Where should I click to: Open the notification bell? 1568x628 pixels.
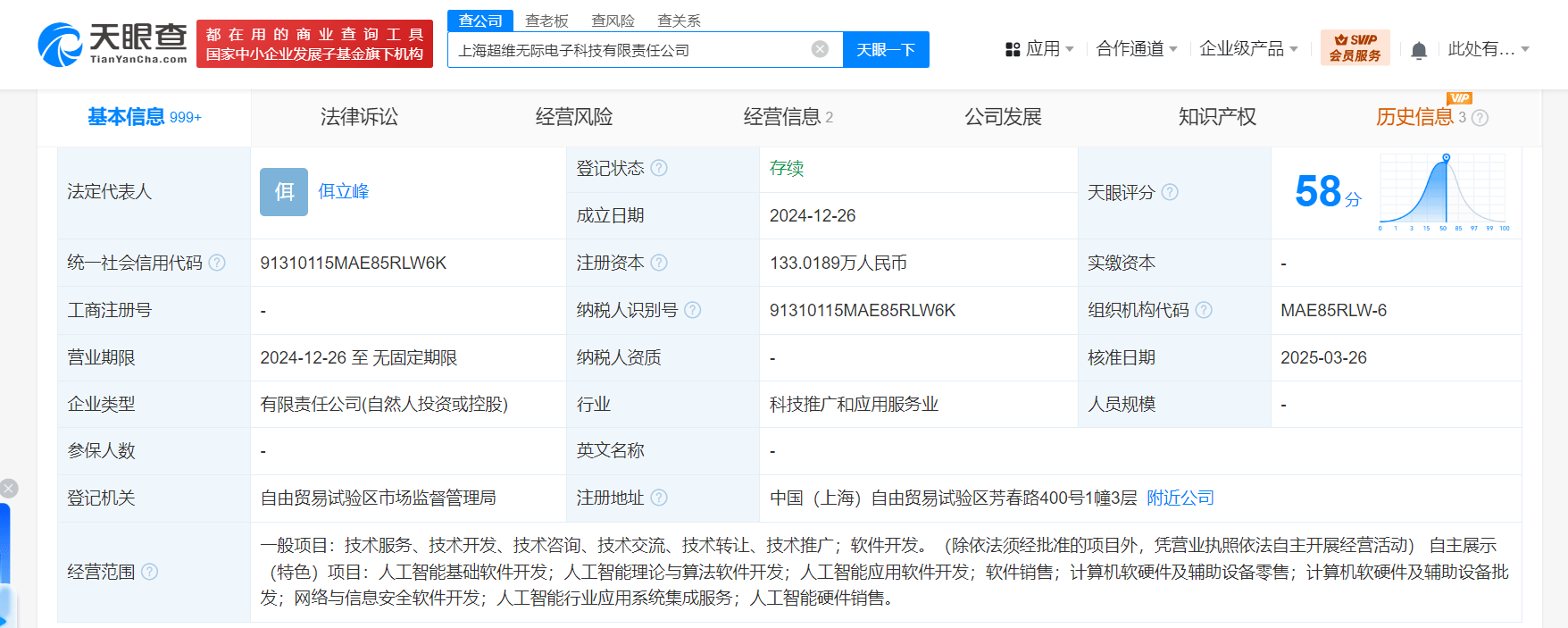click(x=1419, y=50)
